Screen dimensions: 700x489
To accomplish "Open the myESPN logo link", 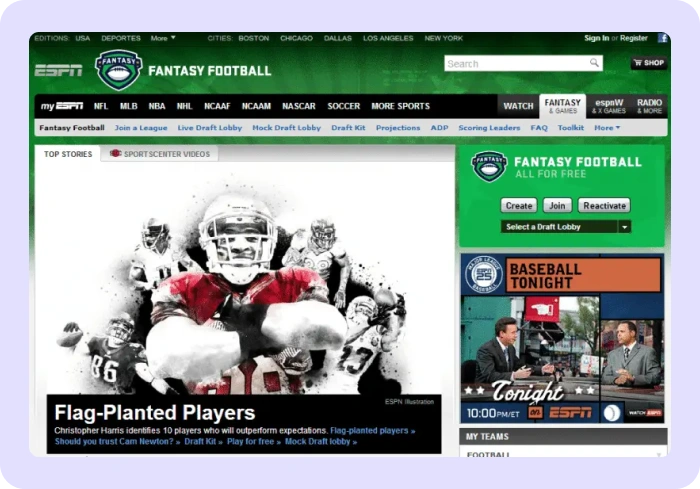I will click(x=62, y=106).
